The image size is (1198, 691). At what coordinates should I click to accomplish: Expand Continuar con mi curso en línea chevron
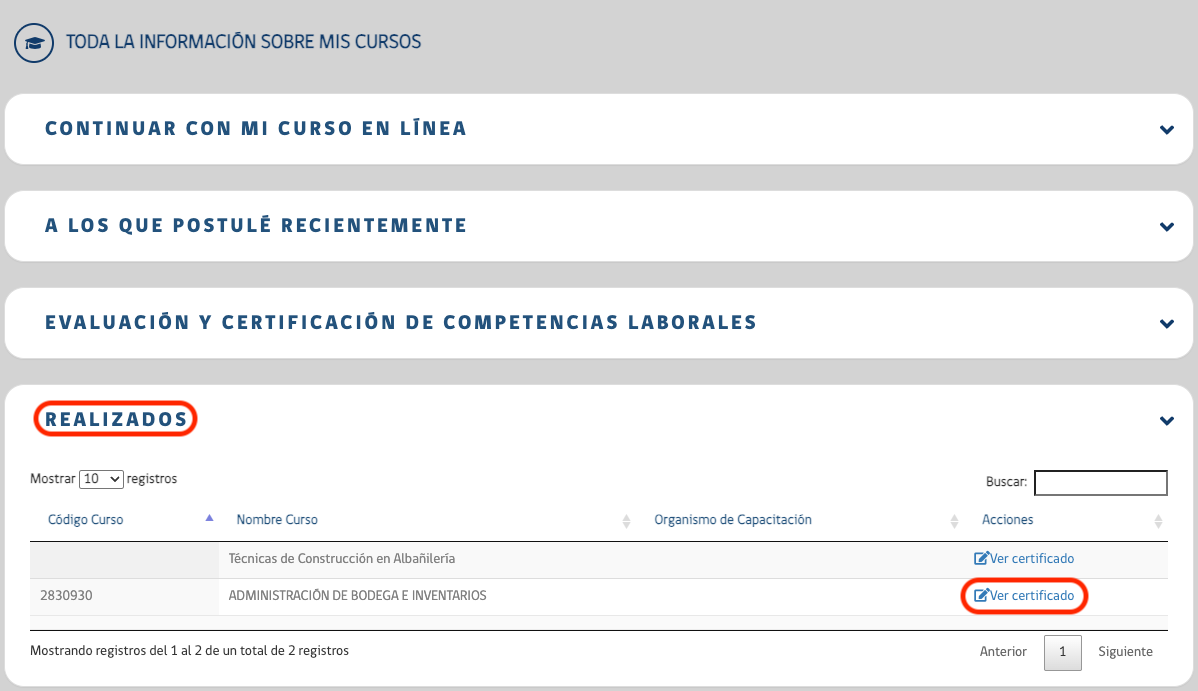point(1166,129)
